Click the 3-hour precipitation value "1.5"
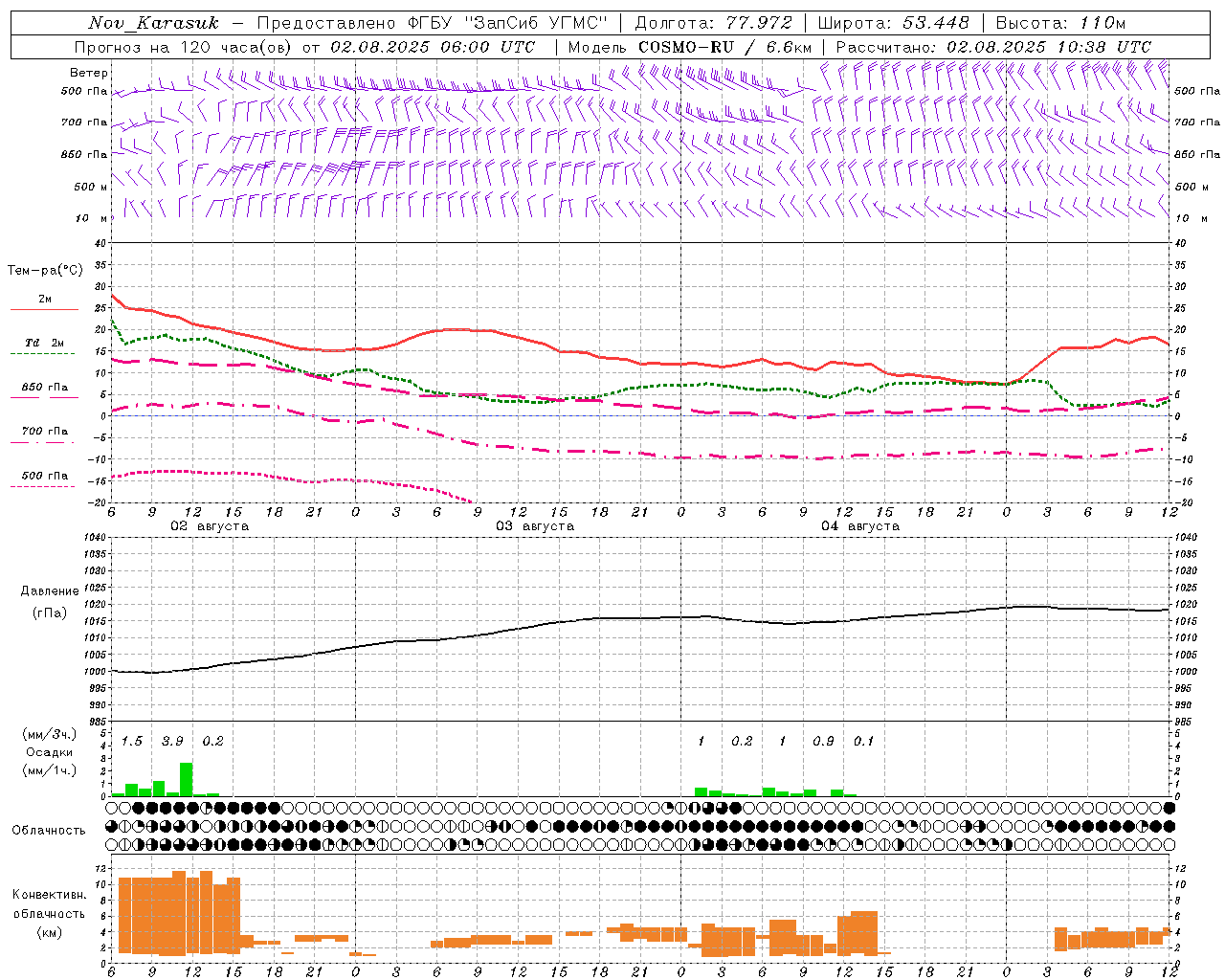This screenshot has width=1225, height=980. click(x=132, y=742)
